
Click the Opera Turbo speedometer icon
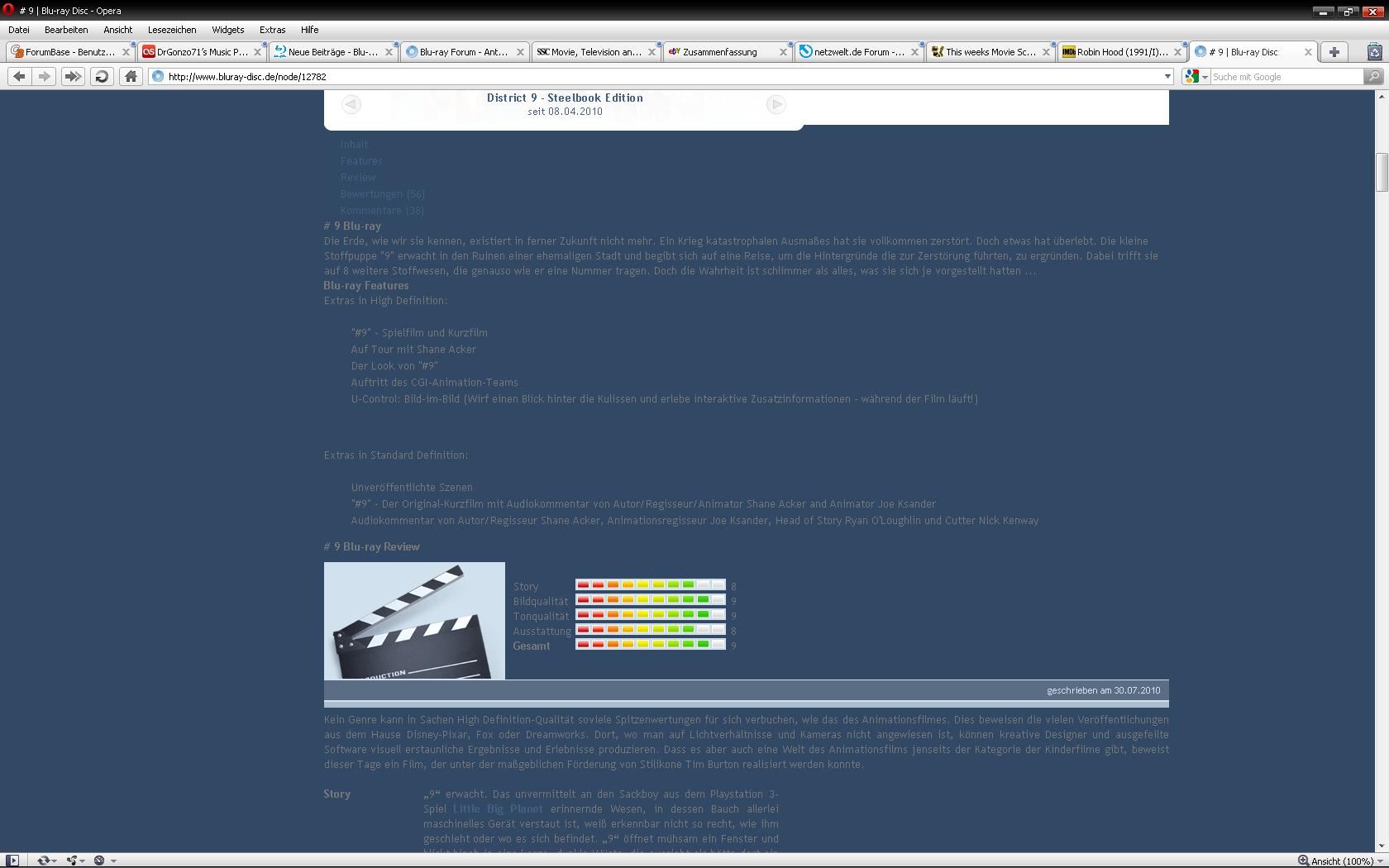[99, 861]
